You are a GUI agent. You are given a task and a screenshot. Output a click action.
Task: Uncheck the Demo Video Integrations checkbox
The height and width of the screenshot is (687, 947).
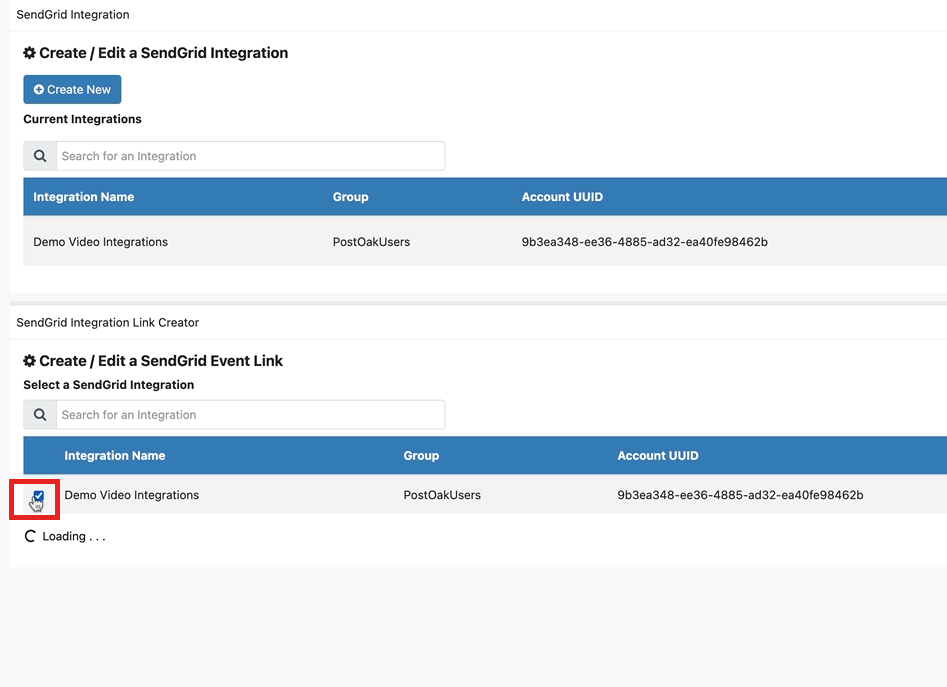(x=39, y=496)
